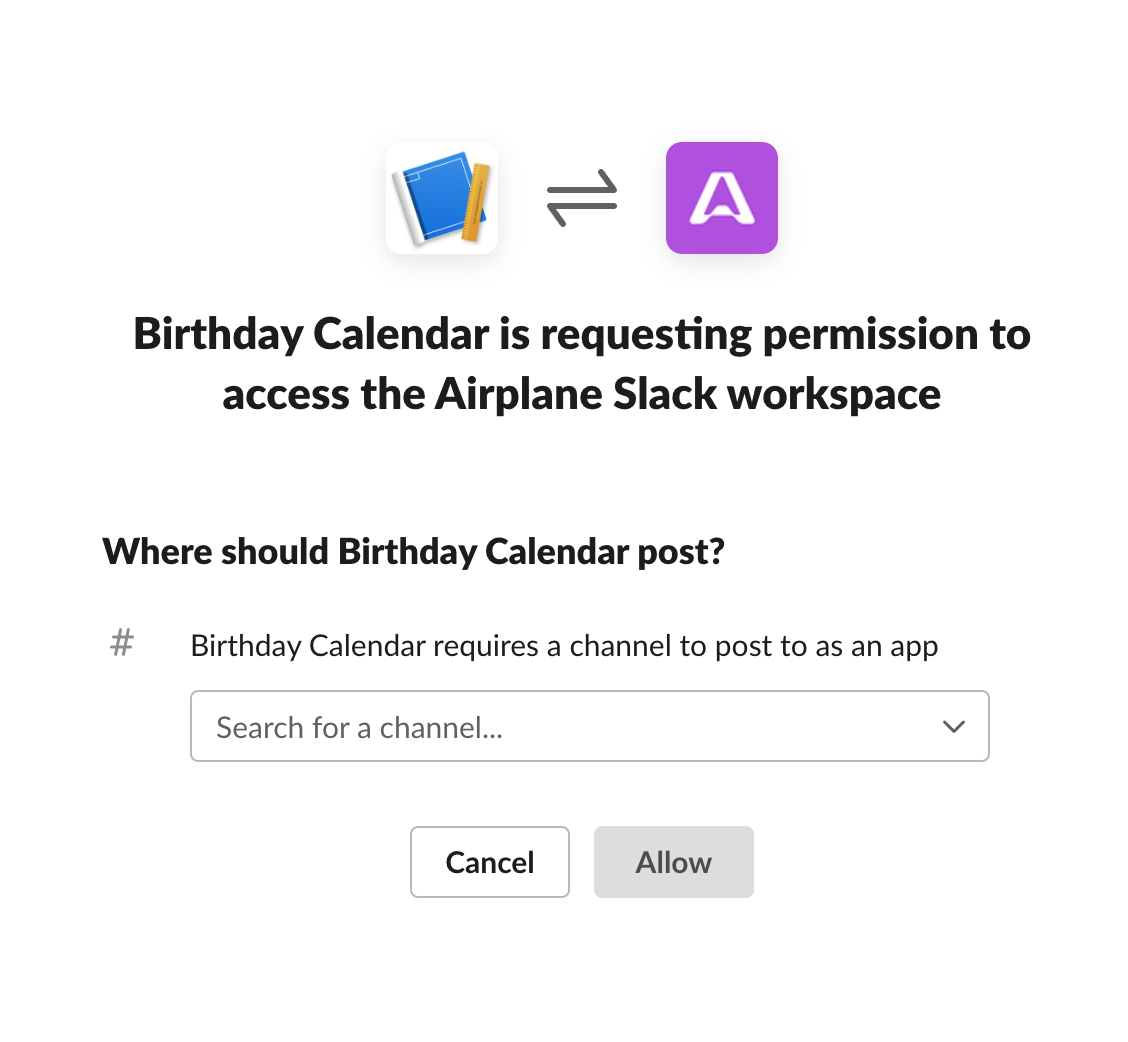
Task: Open the channel selector combo box
Action: coord(590,726)
